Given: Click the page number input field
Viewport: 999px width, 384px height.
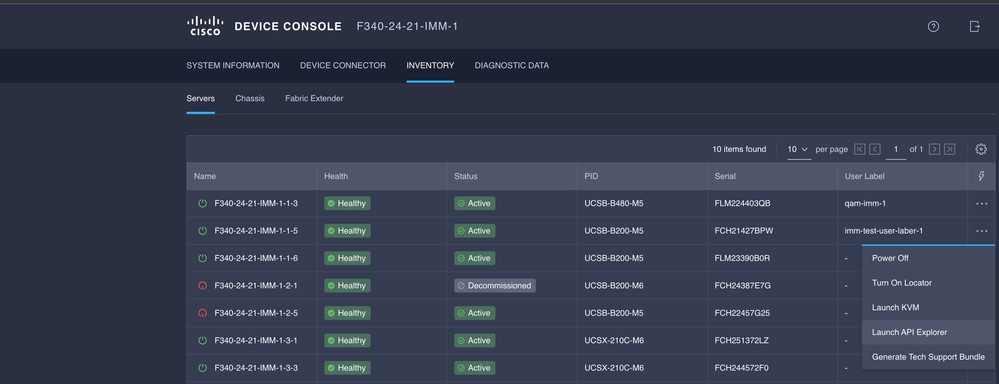Looking at the screenshot, I should (896, 150).
